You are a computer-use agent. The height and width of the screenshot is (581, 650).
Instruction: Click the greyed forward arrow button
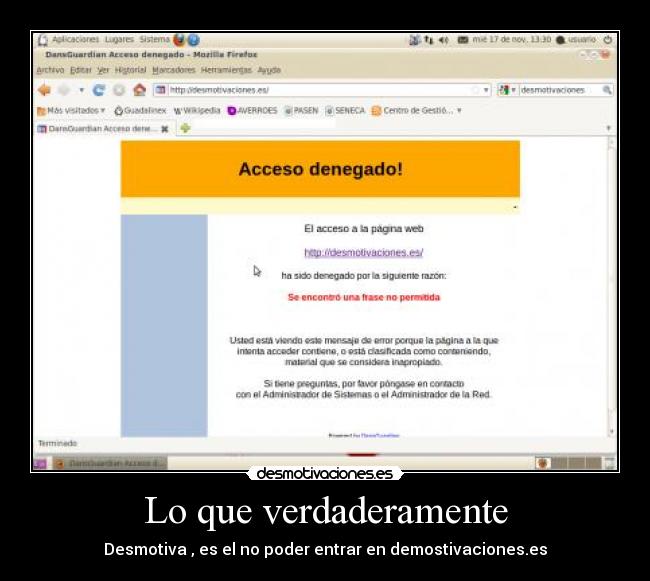tap(64, 90)
